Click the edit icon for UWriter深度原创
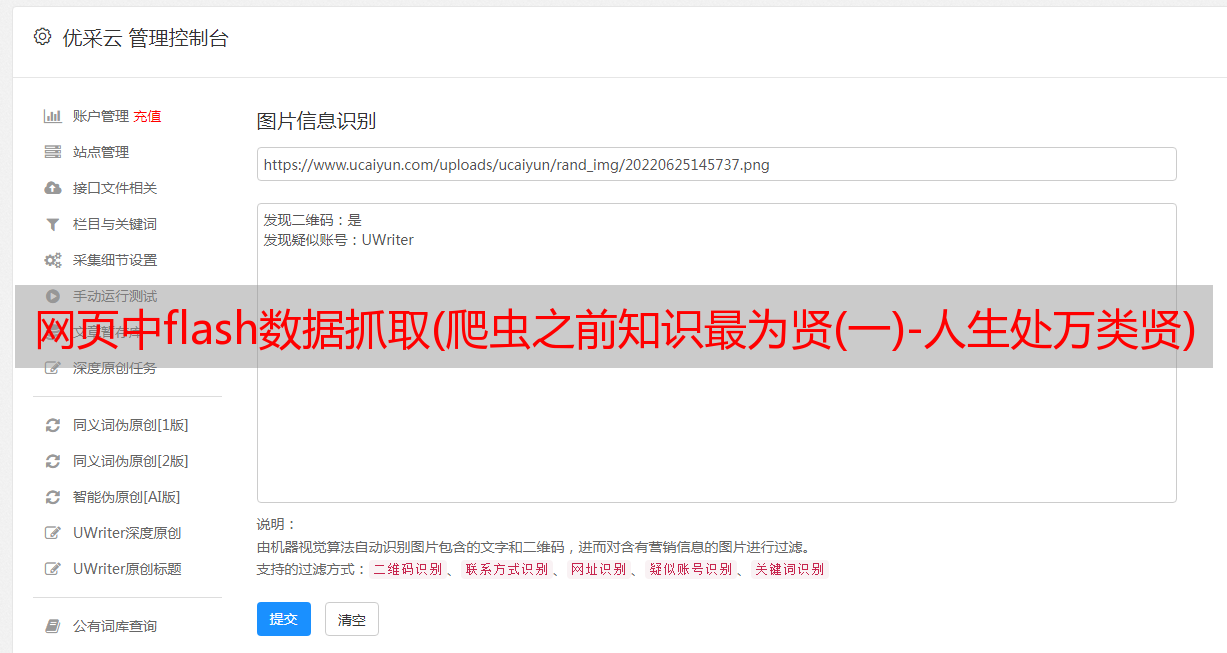Image resolution: width=1227 pixels, height=653 pixels. (x=53, y=533)
